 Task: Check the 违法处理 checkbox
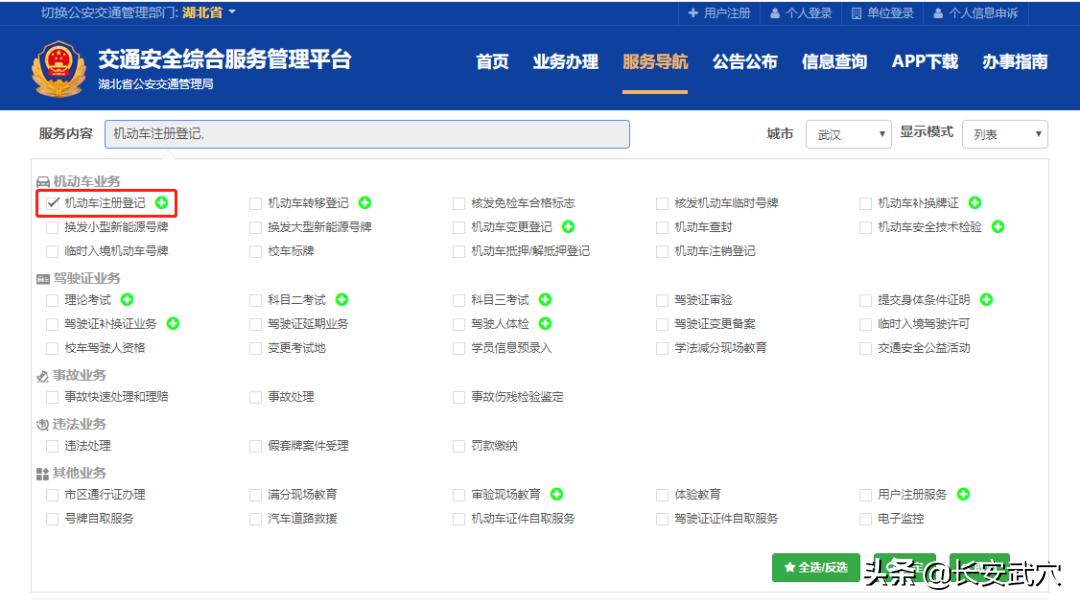coord(52,445)
